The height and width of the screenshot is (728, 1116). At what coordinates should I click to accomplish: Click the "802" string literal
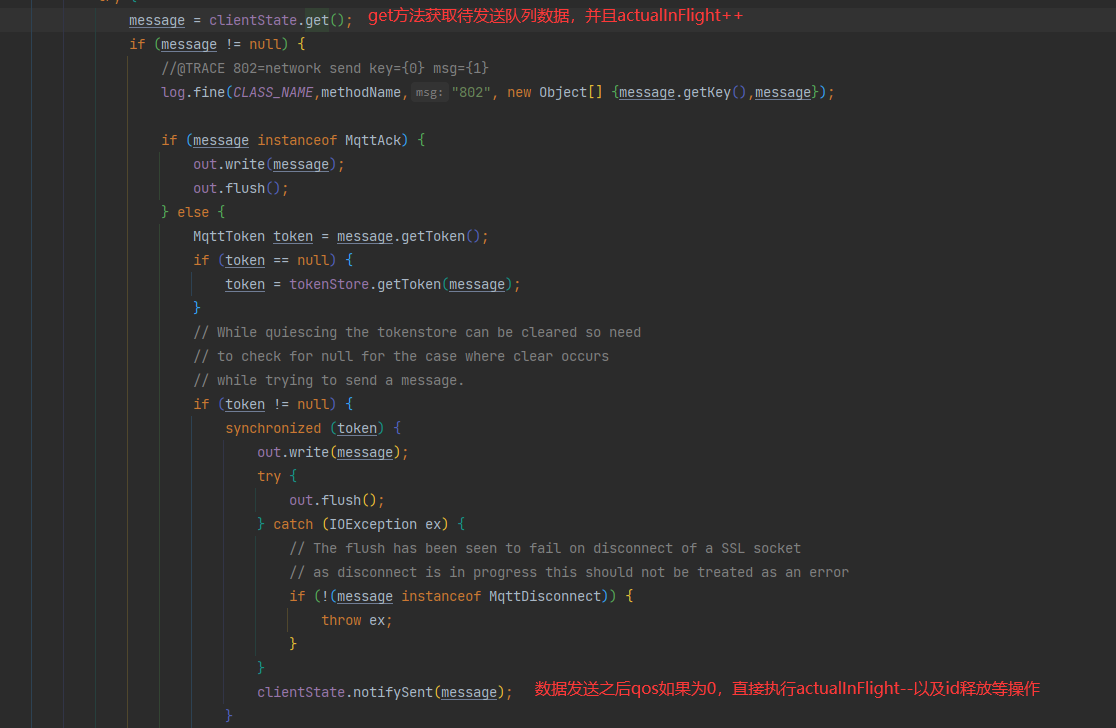pyautogui.click(x=471, y=93)
